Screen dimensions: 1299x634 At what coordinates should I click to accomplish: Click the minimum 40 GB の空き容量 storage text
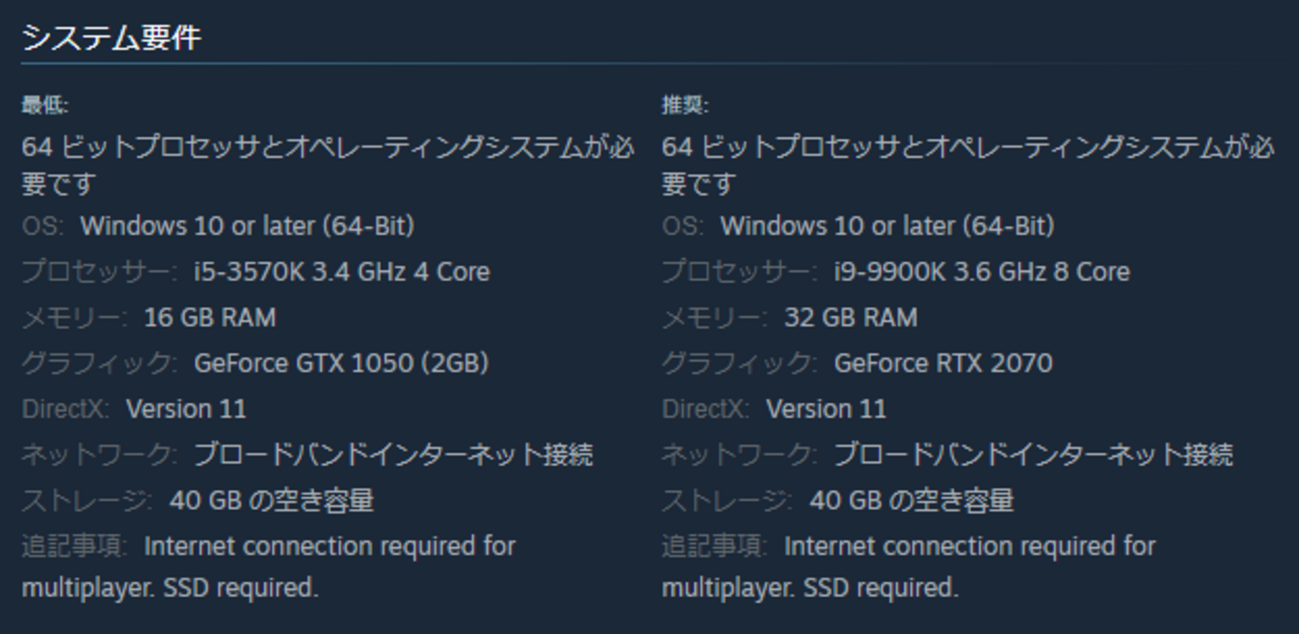click(x=271, y=500)
